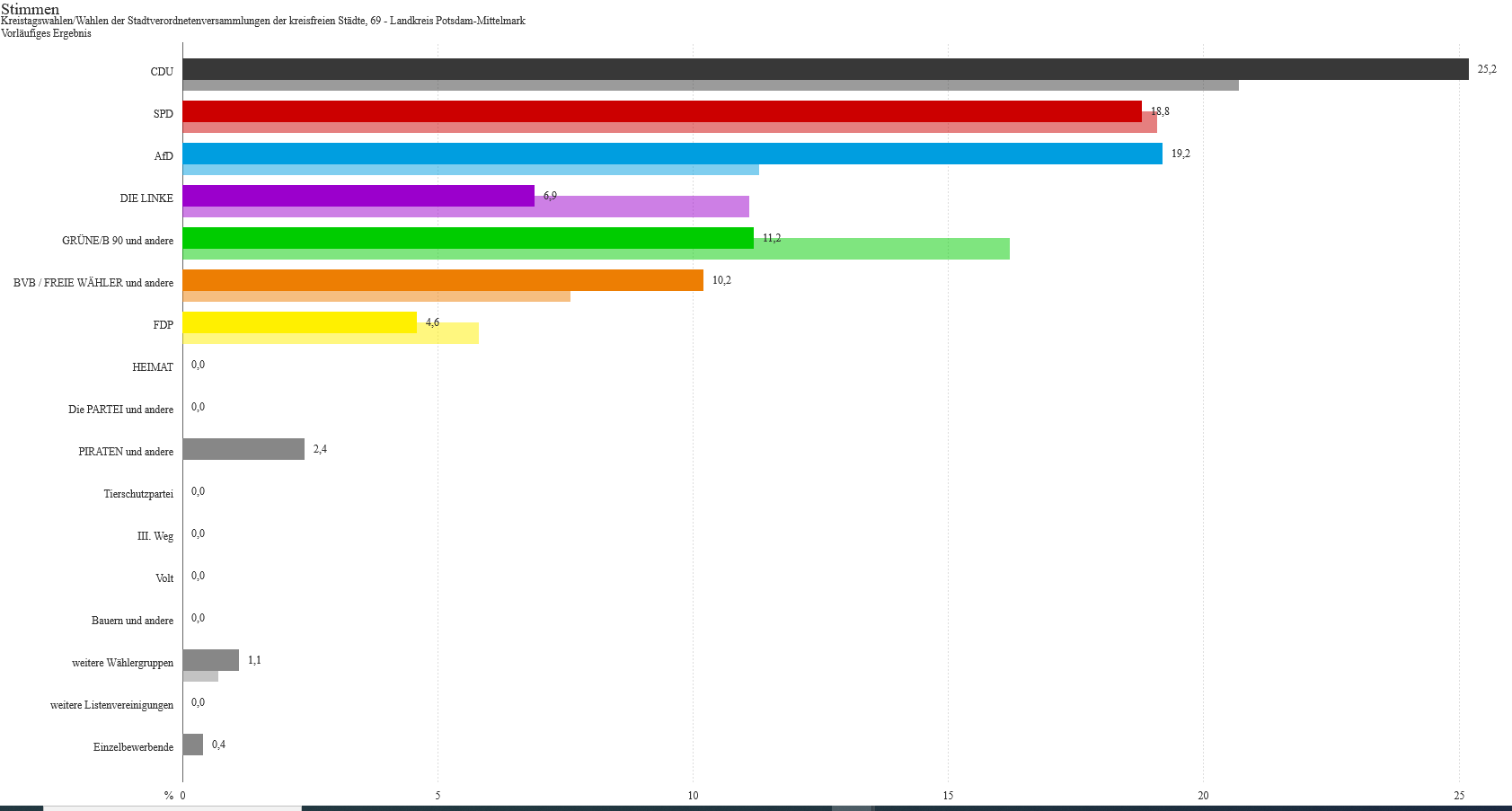Click the light orange BVB previous-result bar
Image resolution: width=1512 pixels, height=811 pixels.
click(x=376, y=296)
